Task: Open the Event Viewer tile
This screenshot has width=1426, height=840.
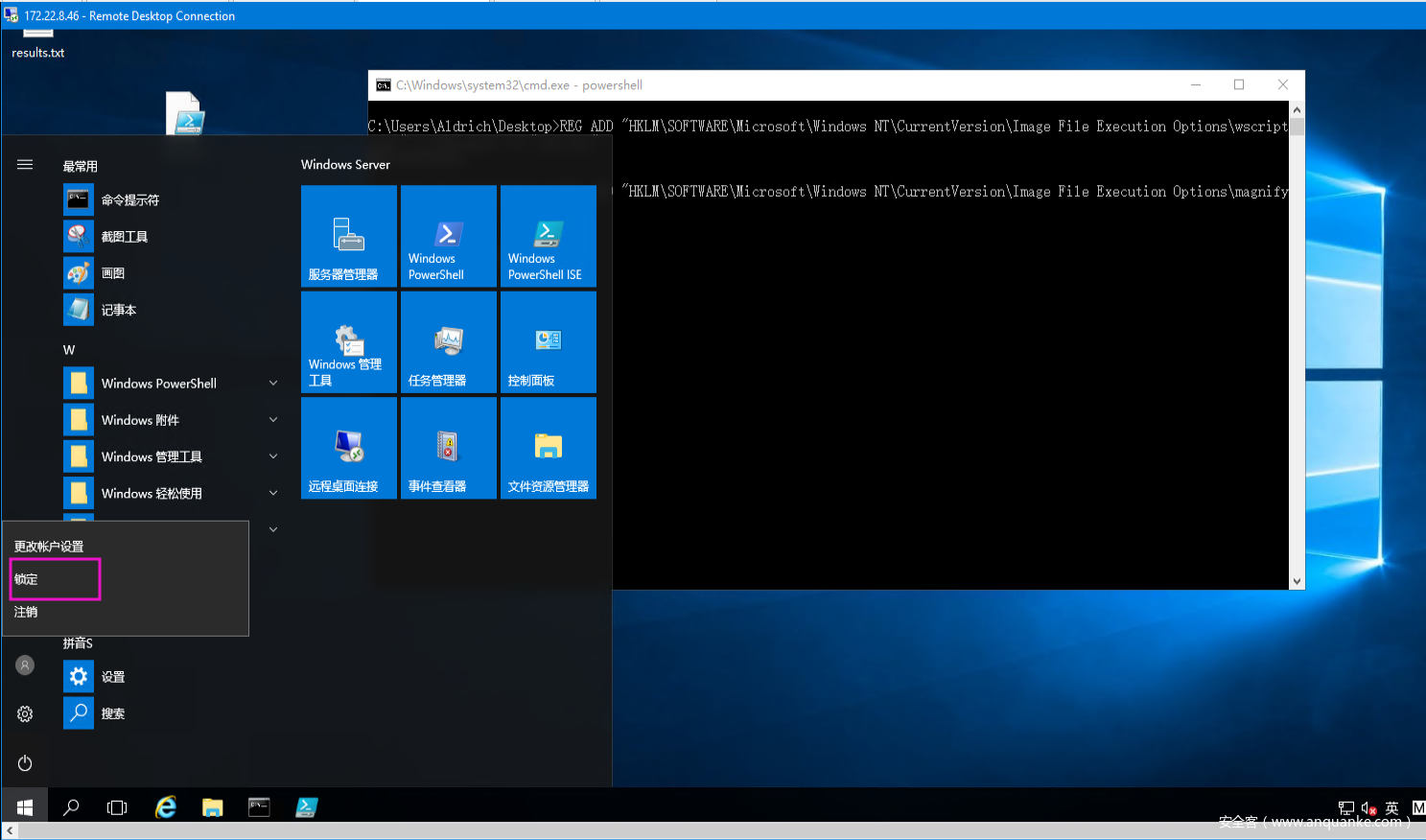Action: click(x=448, y=448)
